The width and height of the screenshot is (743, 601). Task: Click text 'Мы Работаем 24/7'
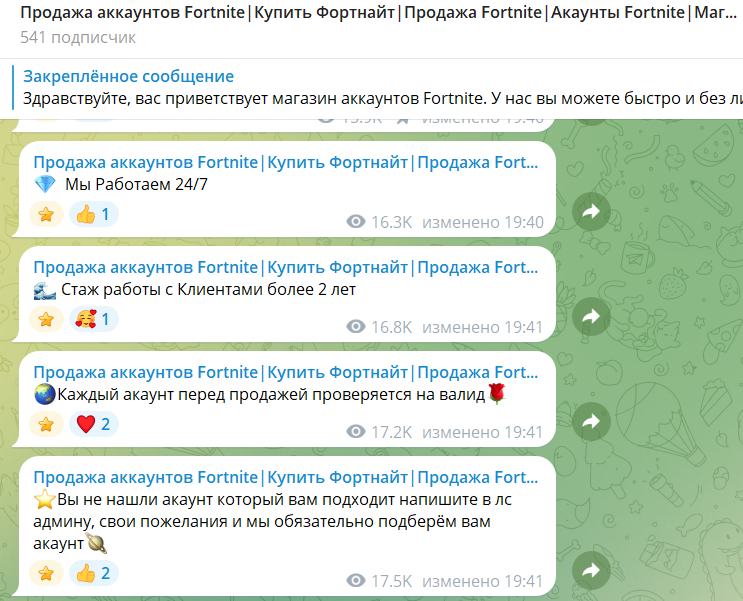pos(136,184)
